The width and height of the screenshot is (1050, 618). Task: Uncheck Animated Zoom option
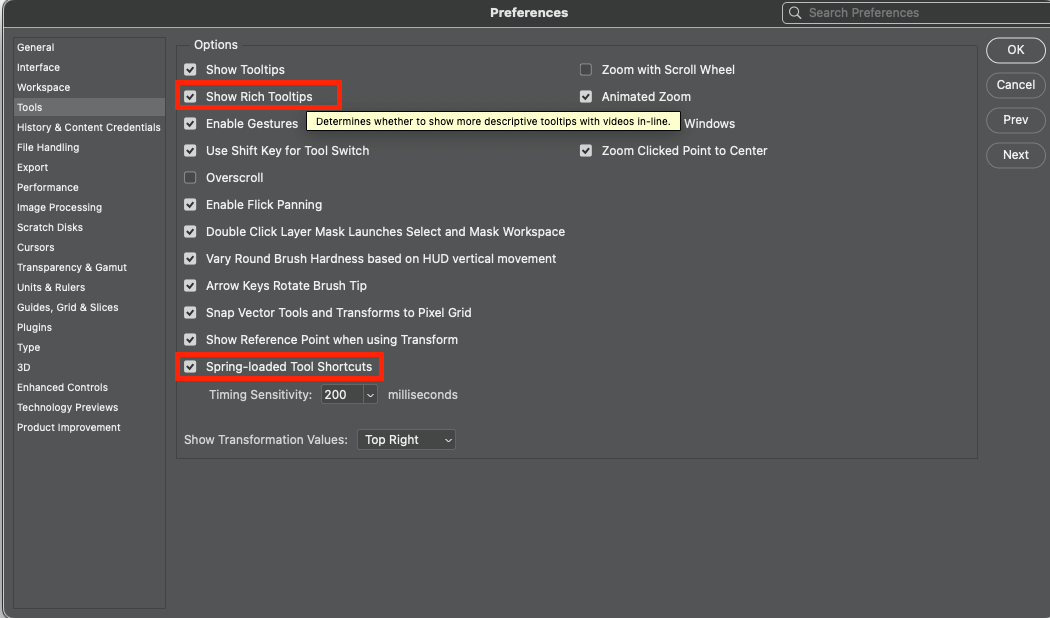click(x=586, y=97)
